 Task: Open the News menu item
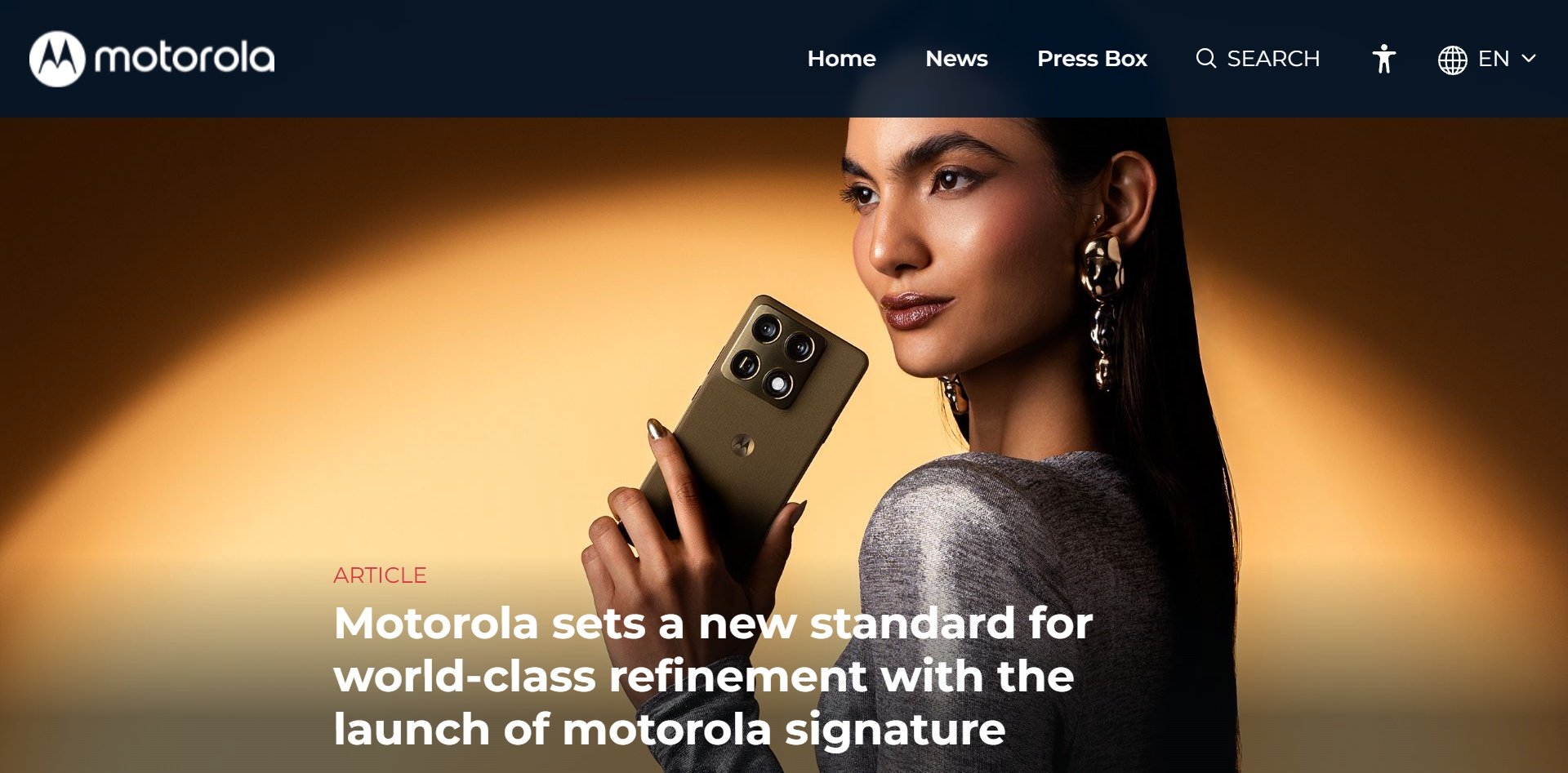pos(956,59)
